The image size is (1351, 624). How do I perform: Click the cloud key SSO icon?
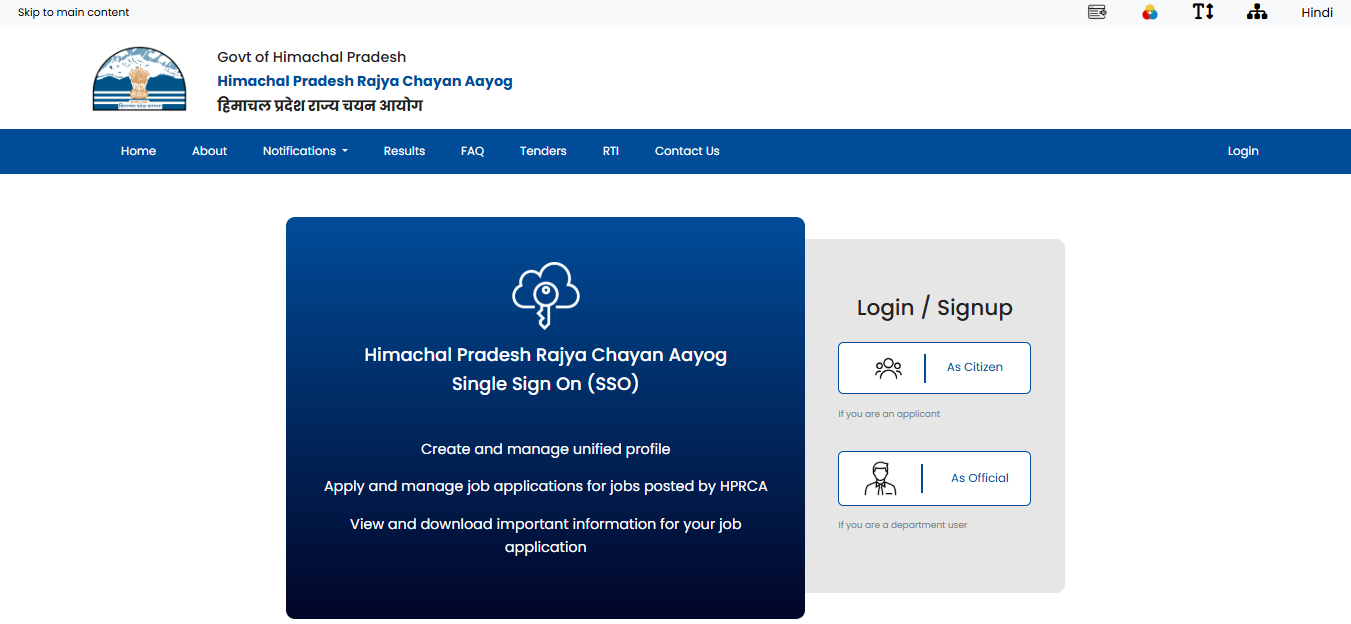[545, 294]
